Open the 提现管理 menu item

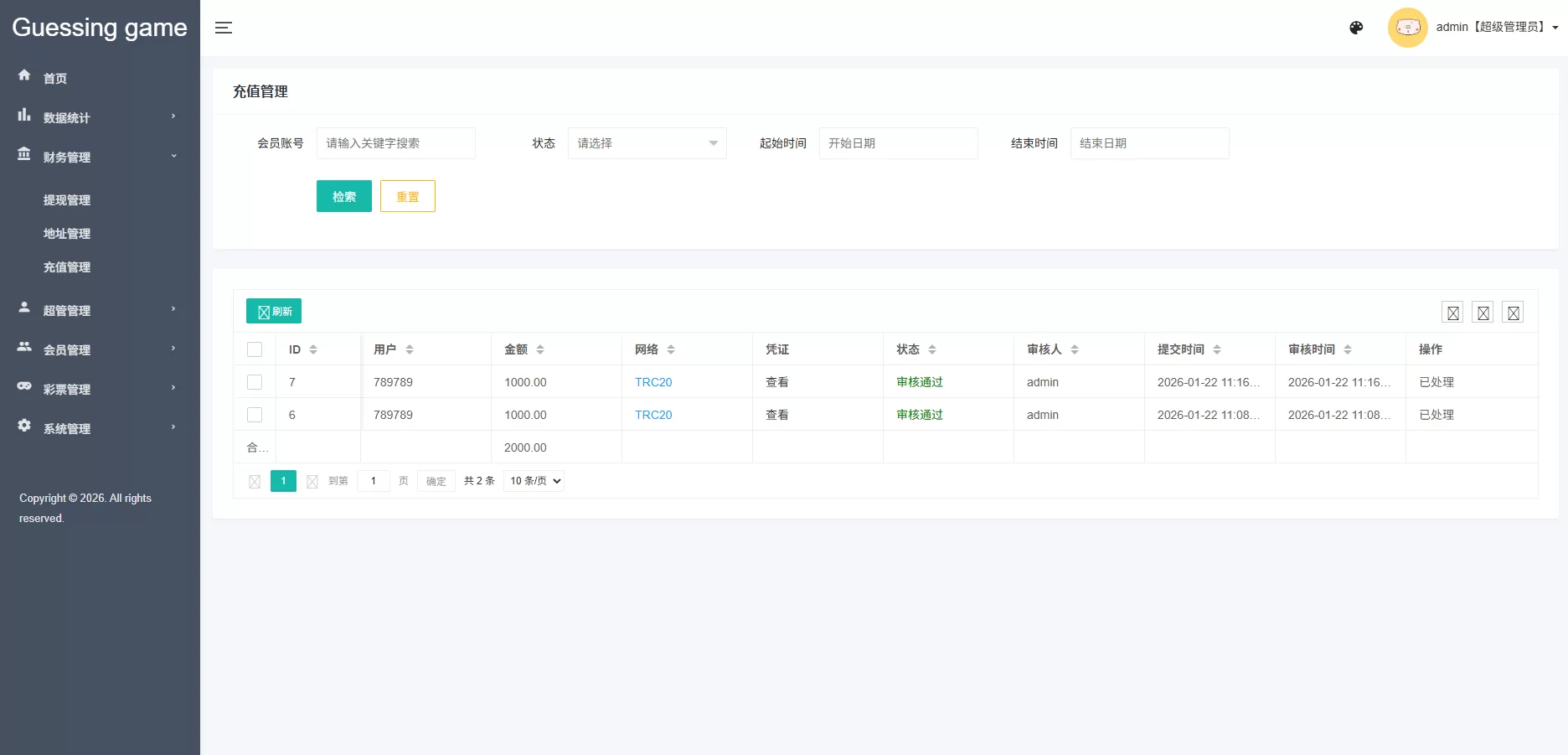coord(67,199)
